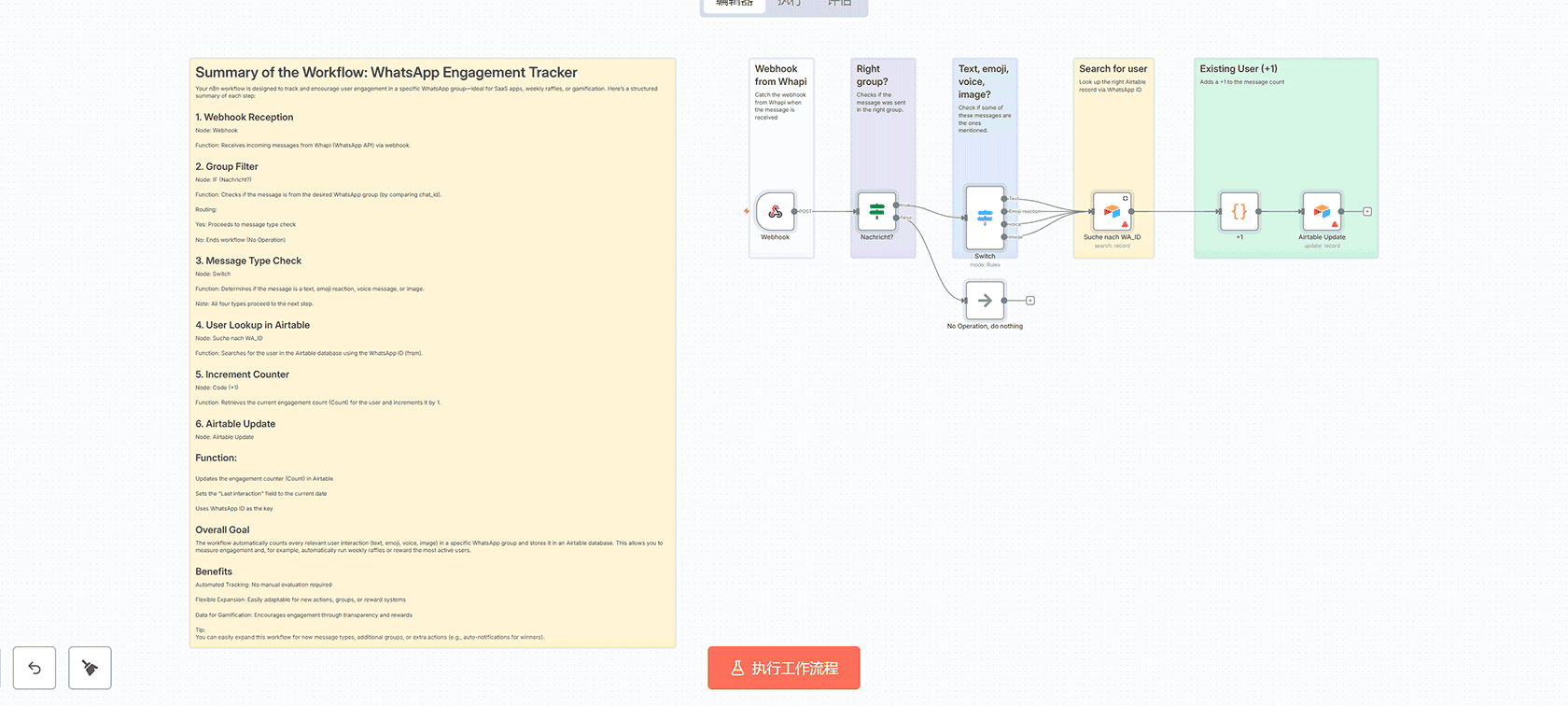The height and width of the screenshot is (706, 1568).
Task: Open the Suche nach WA_ID Airtable node
Action: point(1112,212)
